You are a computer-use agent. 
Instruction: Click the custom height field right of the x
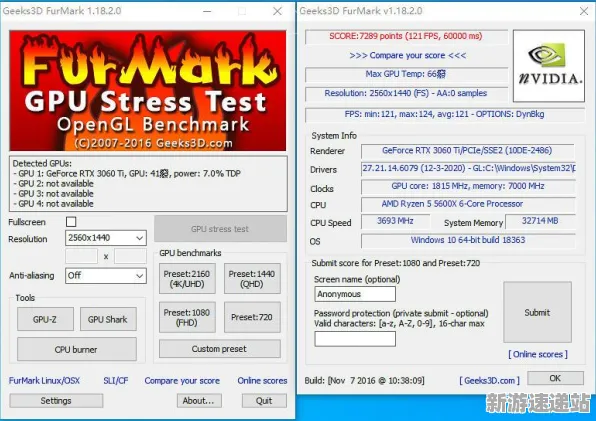pos(130,256)
